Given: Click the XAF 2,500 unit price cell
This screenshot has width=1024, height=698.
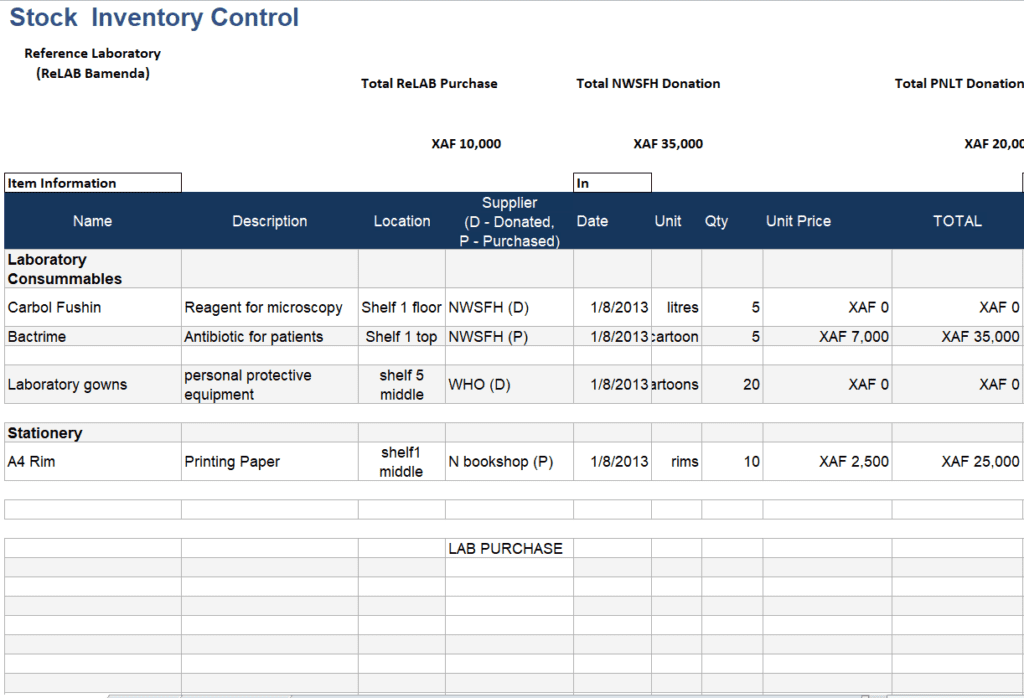Looking at the screenshot, I should tap(827, 462).
